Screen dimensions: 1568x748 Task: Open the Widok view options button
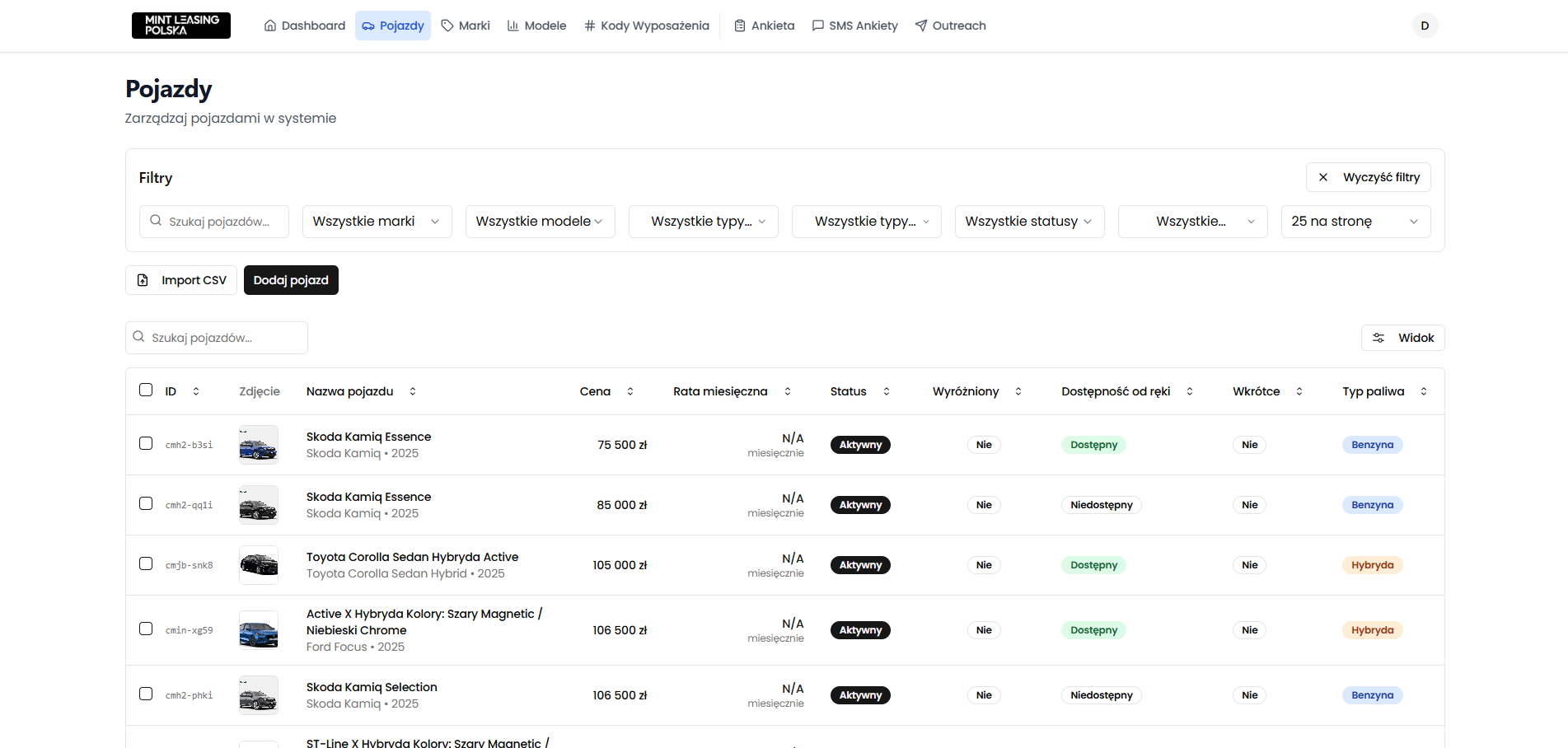(x=1403, y=338)
